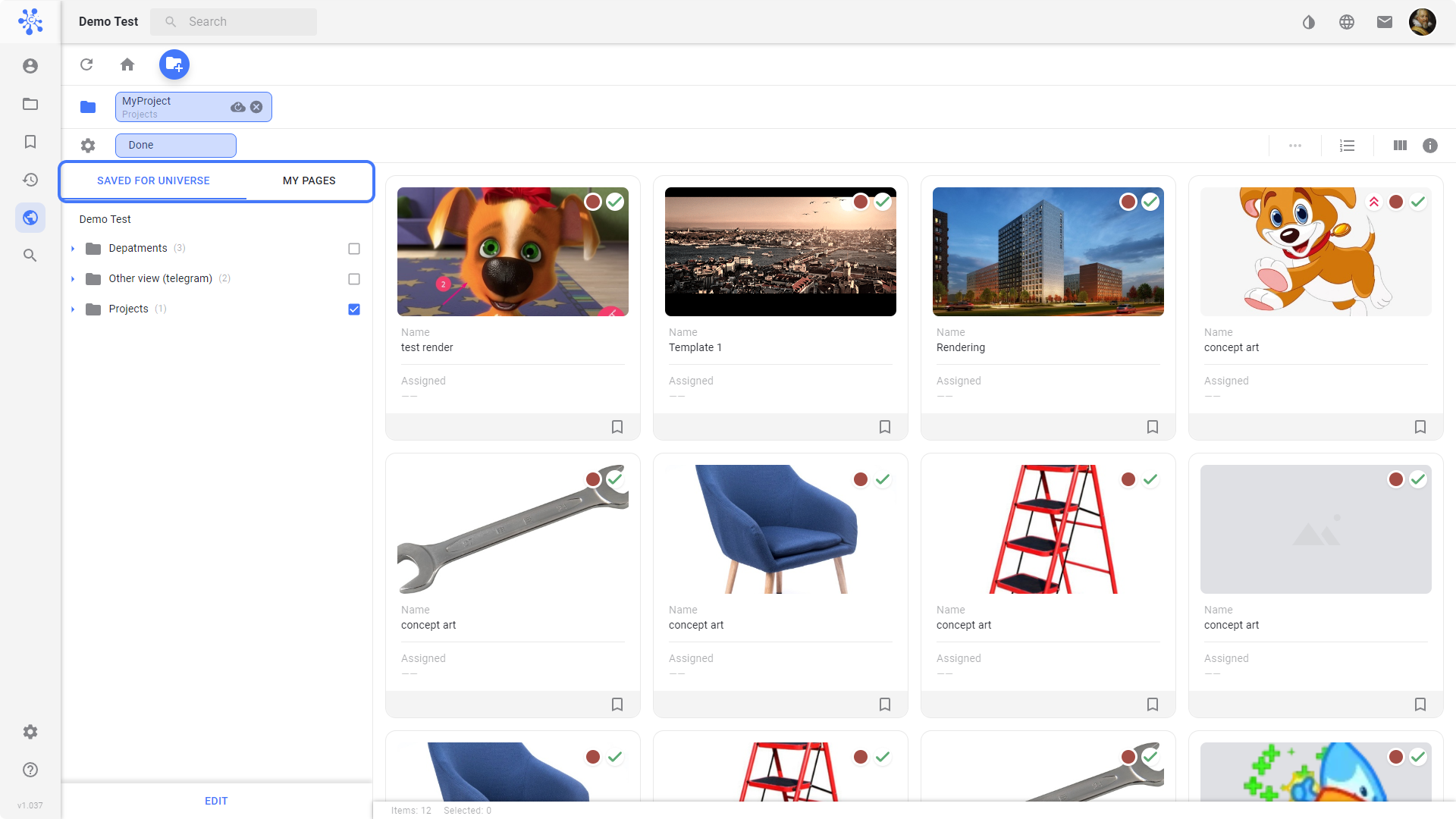This screenshot has height=819, width=1456.
Task: Click the refresh icon
Action: coord(86,64)
